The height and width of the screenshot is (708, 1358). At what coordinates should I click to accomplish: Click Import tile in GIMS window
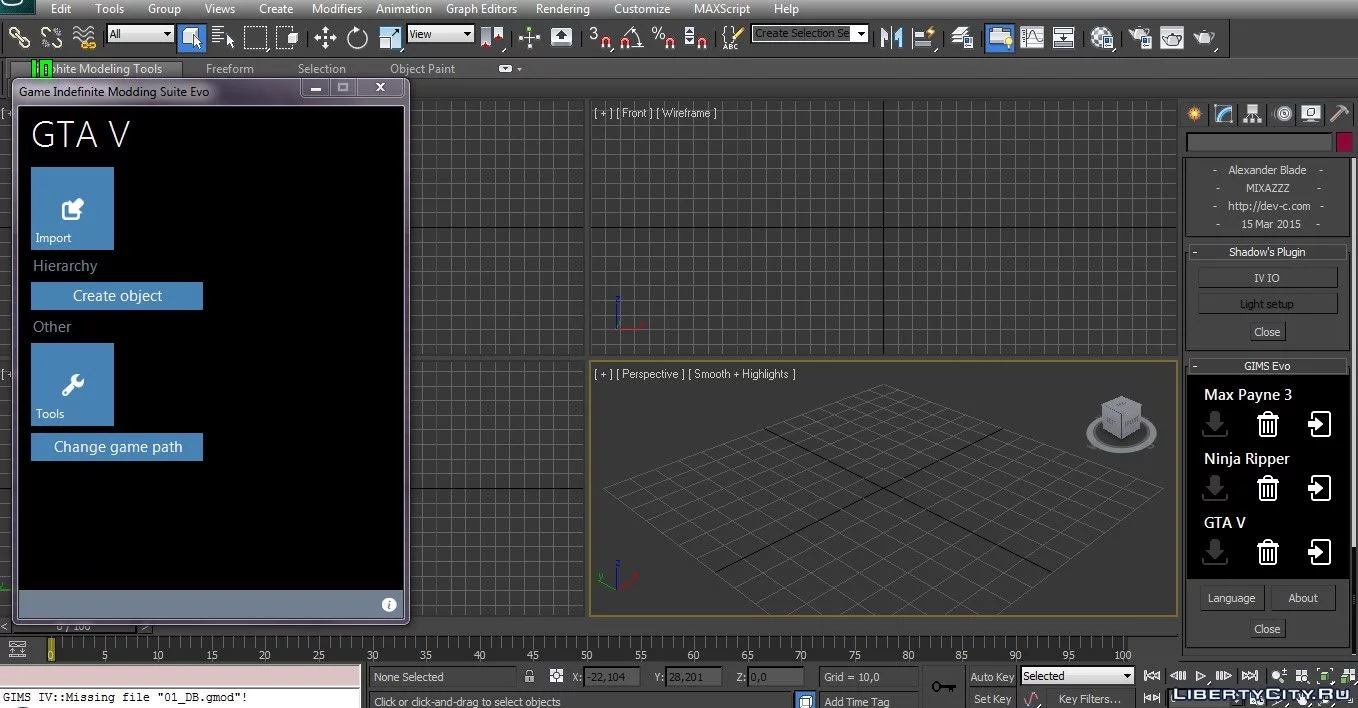pos(72,208)
